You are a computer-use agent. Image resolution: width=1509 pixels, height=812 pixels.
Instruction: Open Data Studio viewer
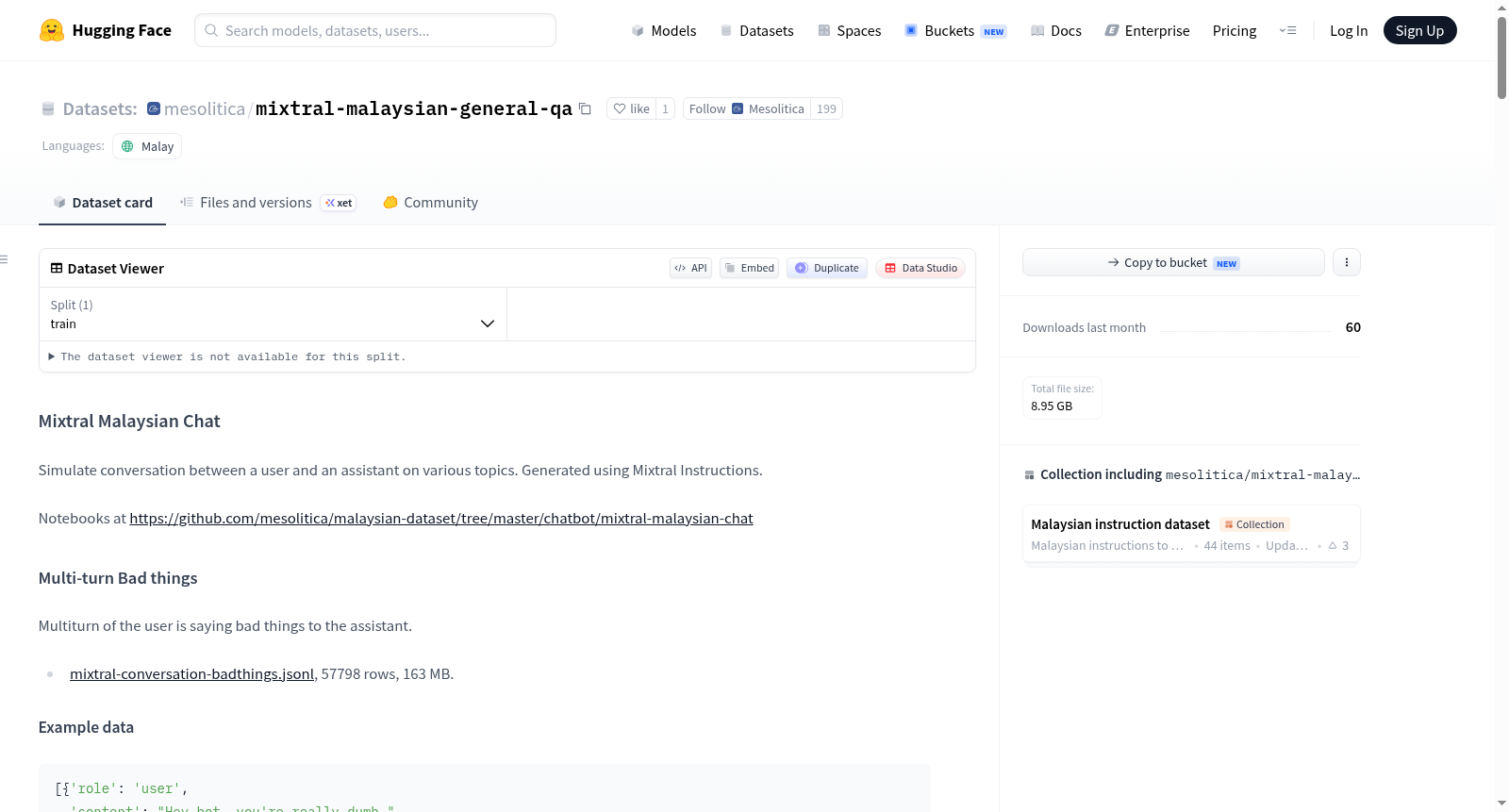tap(920, 268)
